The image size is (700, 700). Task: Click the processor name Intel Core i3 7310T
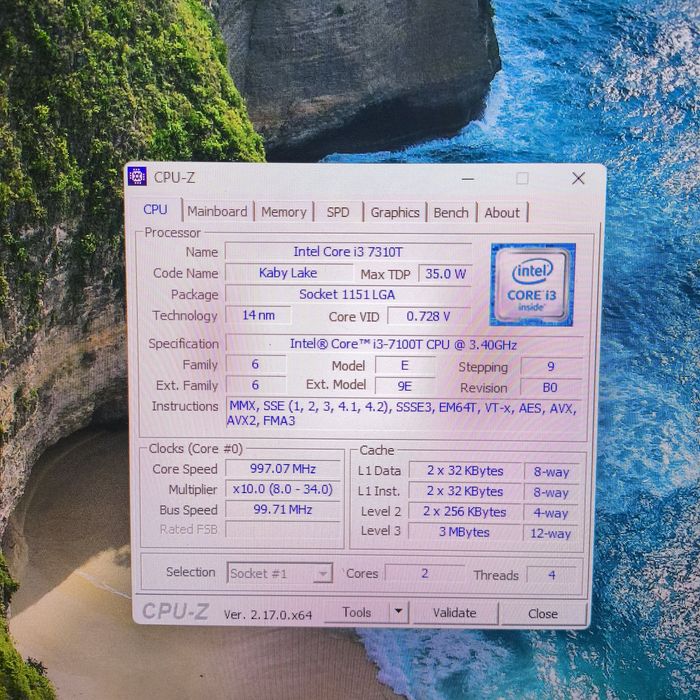(348, 251)
